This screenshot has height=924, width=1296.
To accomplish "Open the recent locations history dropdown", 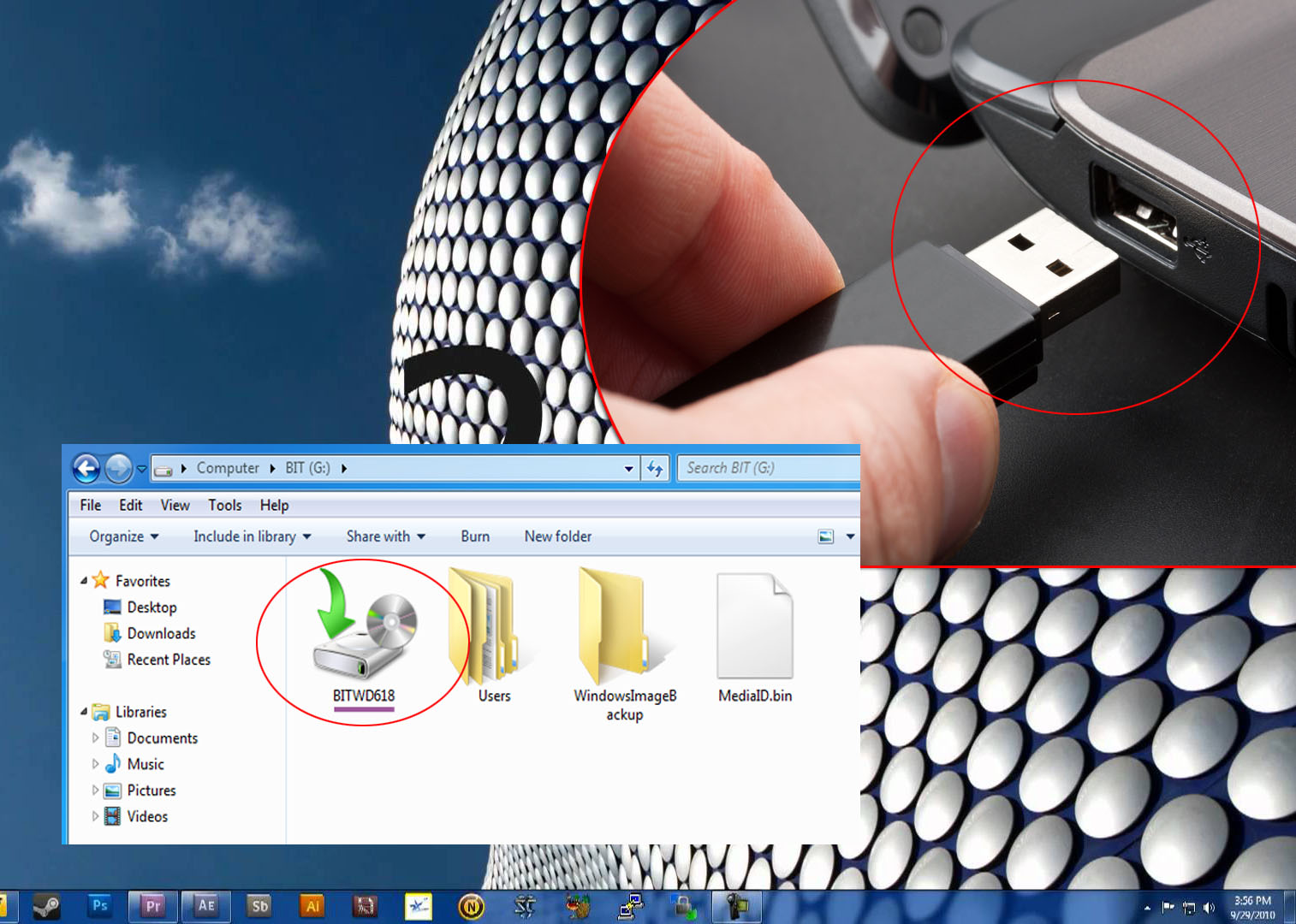I will 142,469.
